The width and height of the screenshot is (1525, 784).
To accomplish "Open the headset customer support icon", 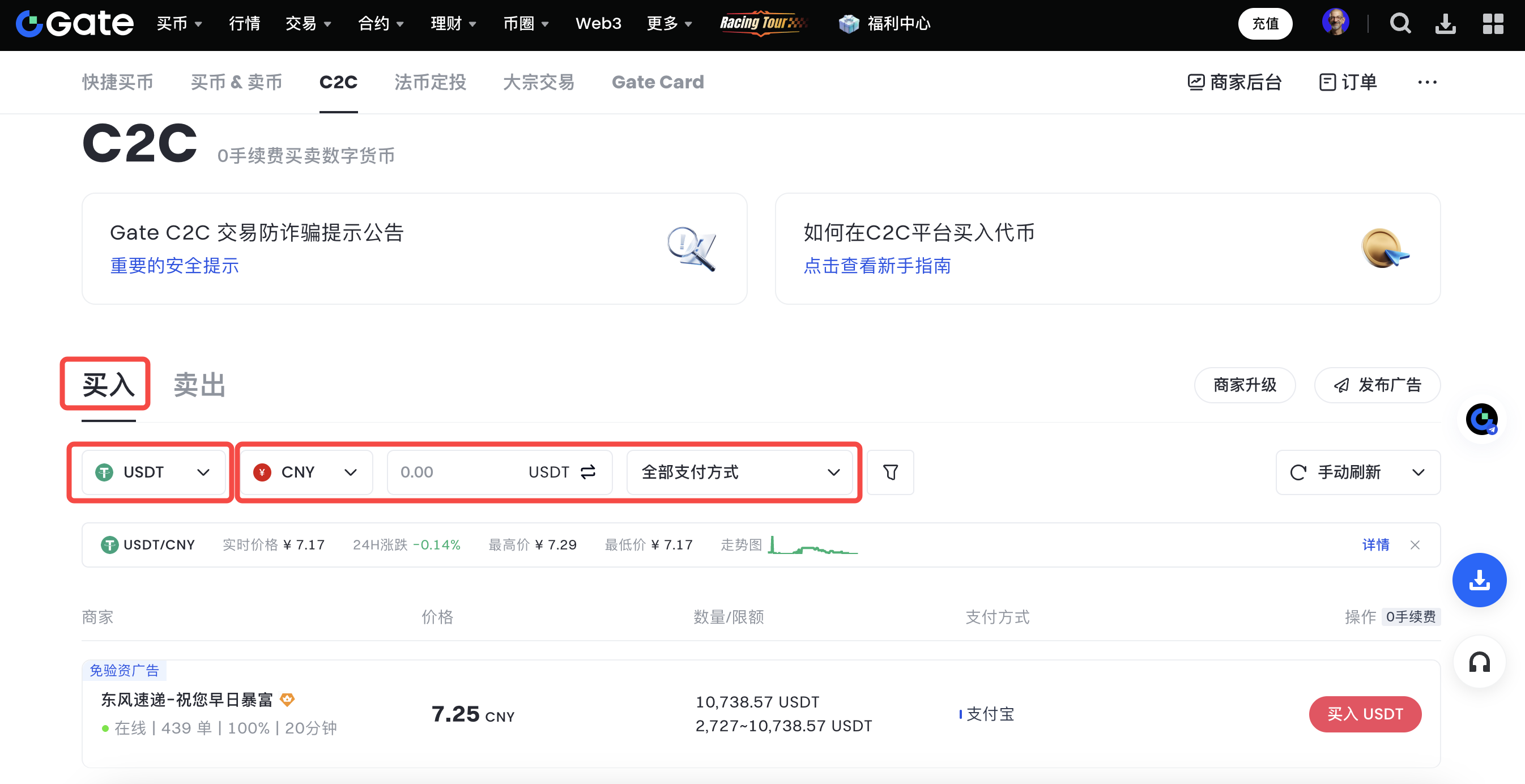I will click(1480, 662).
